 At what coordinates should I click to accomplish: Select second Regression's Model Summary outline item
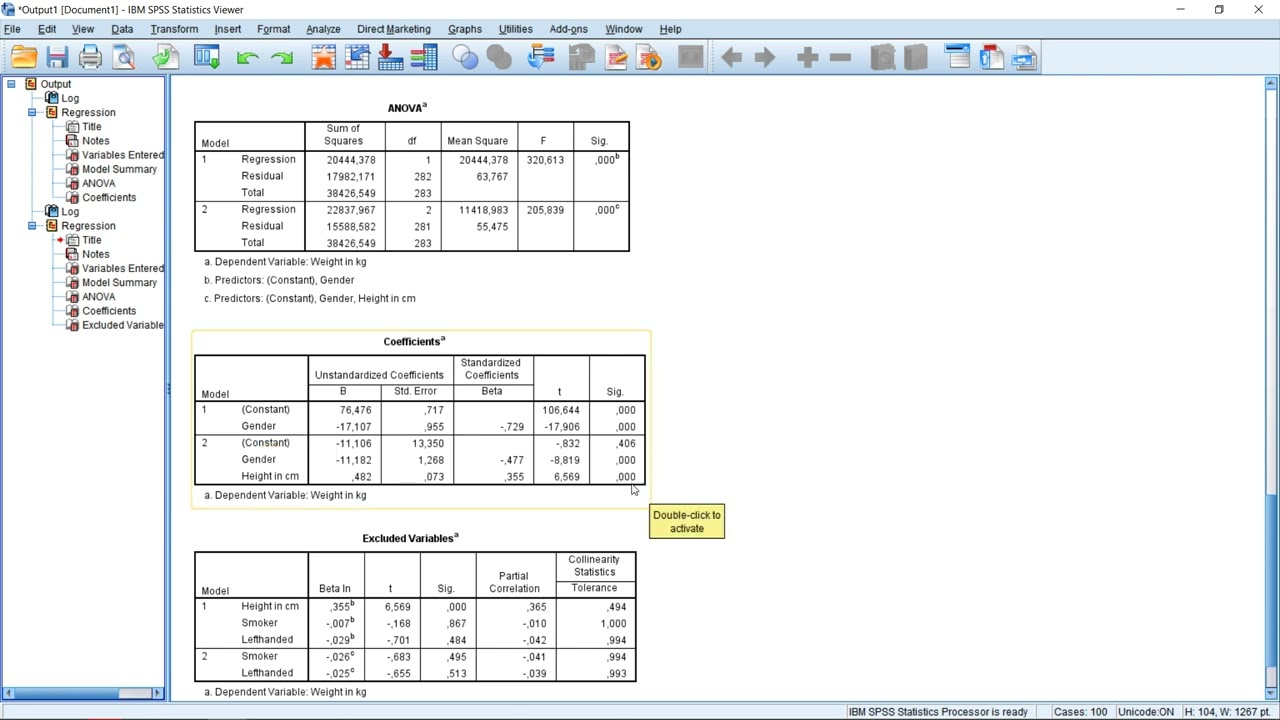coord(119,282)
